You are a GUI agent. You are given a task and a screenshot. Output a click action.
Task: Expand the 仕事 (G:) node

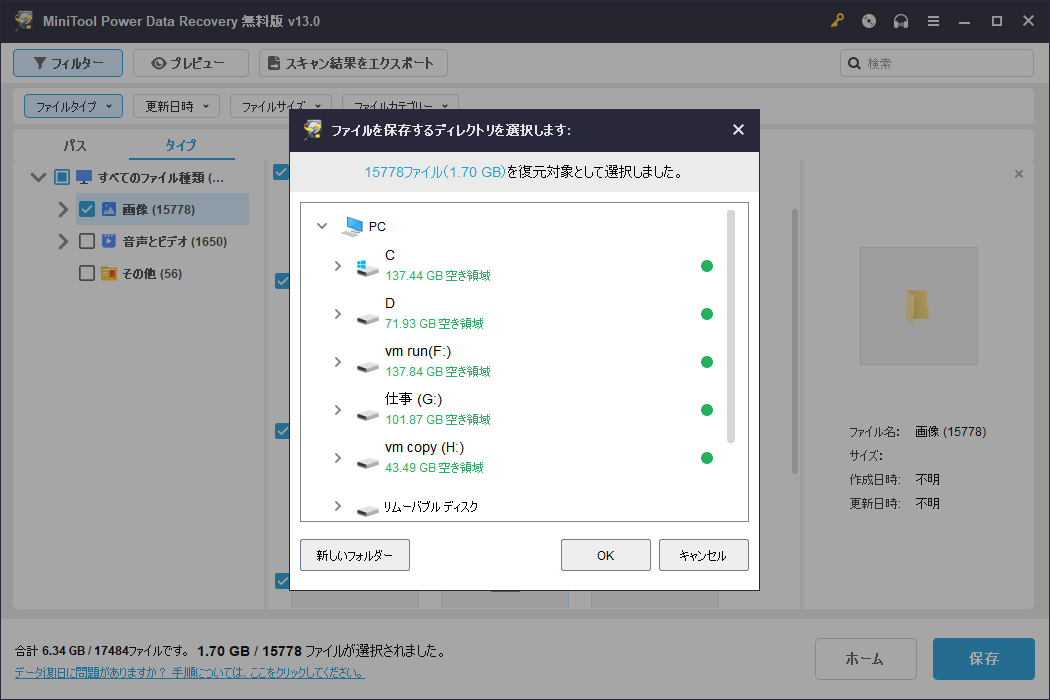click(338, 410)
